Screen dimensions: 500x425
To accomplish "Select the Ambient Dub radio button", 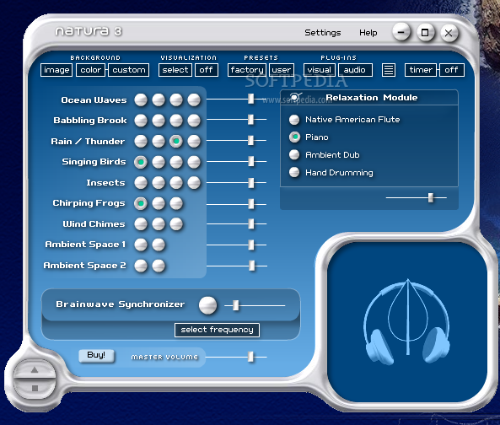I will coord(294,155).
